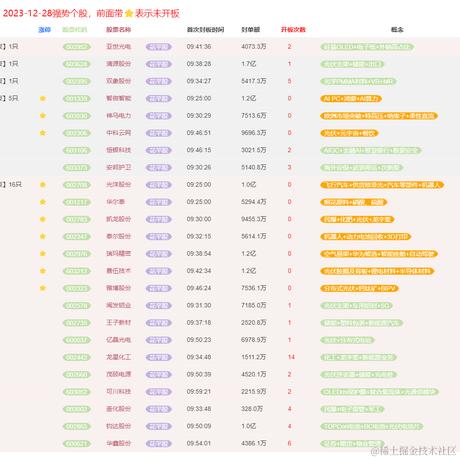460x460 pixels.
Task: Open stock name 可川科技
Action: [x=118, y=392]
